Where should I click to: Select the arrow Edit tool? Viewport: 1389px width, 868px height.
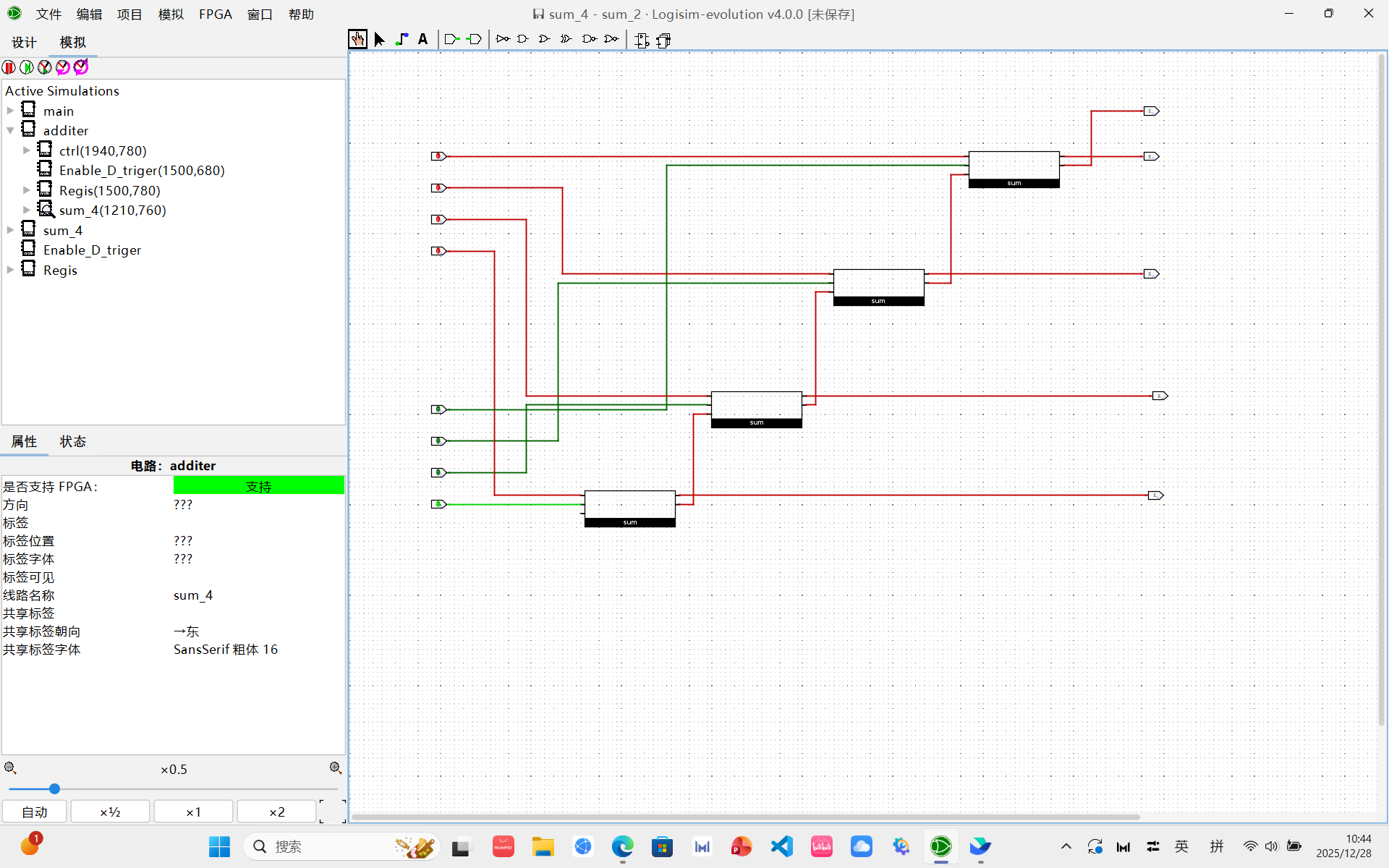point(379,39)
